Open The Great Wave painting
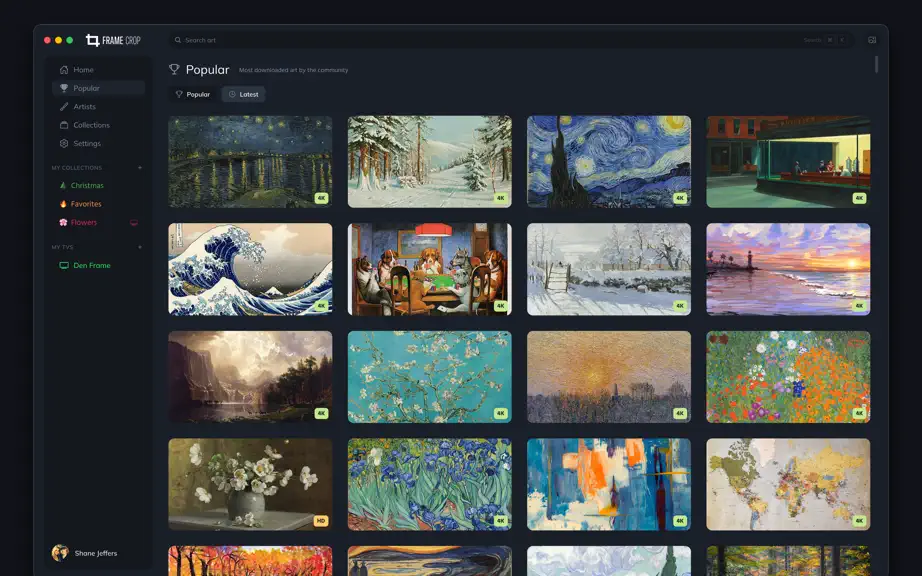 pyautogui.click(x=250, y=269)
